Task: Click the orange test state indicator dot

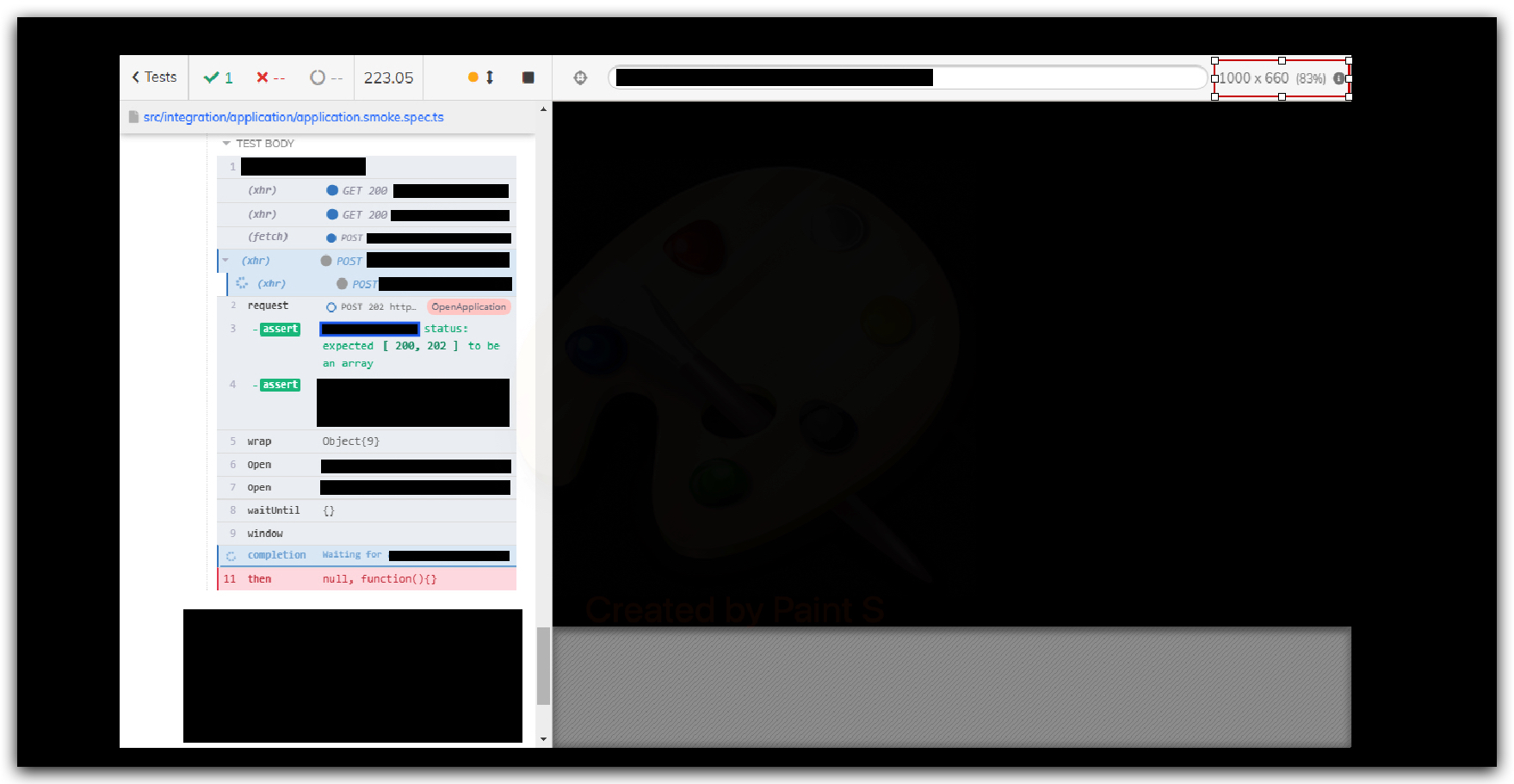Action: click(473, 77)
